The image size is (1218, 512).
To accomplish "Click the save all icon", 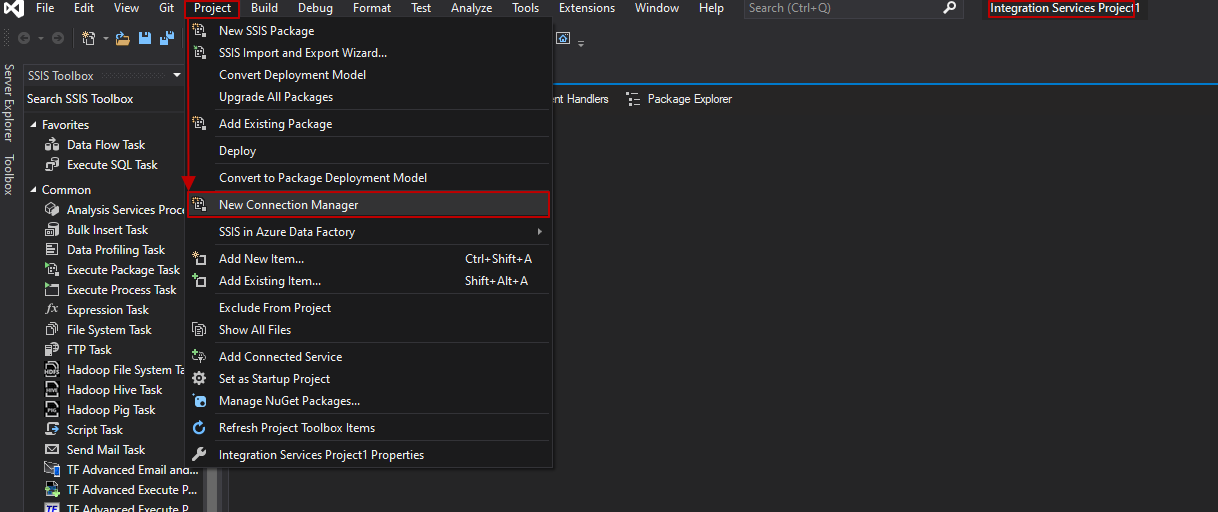I will tap(165, 39).
